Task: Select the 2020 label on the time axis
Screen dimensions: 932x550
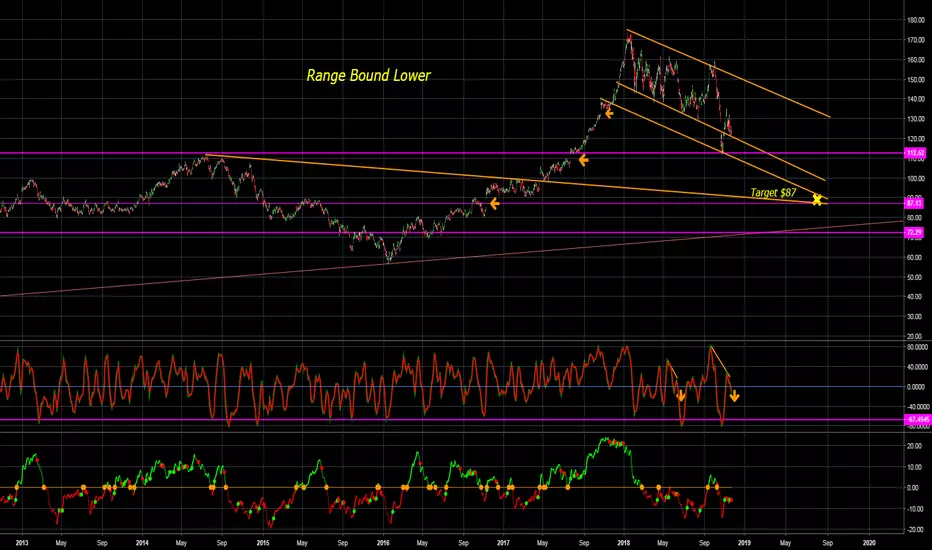Action: (869, 543)
